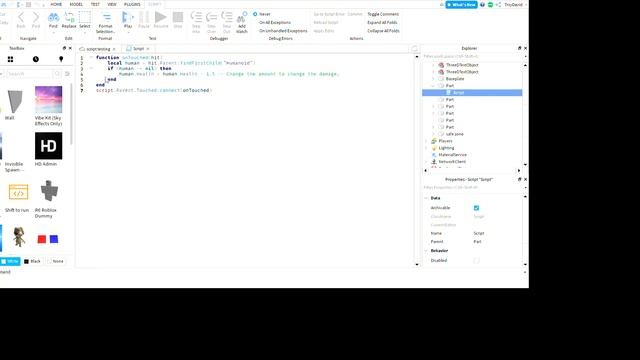This screenshot has width=640, height=360.
Task: Open the Replace tool
Action: (x=69, y=17)
